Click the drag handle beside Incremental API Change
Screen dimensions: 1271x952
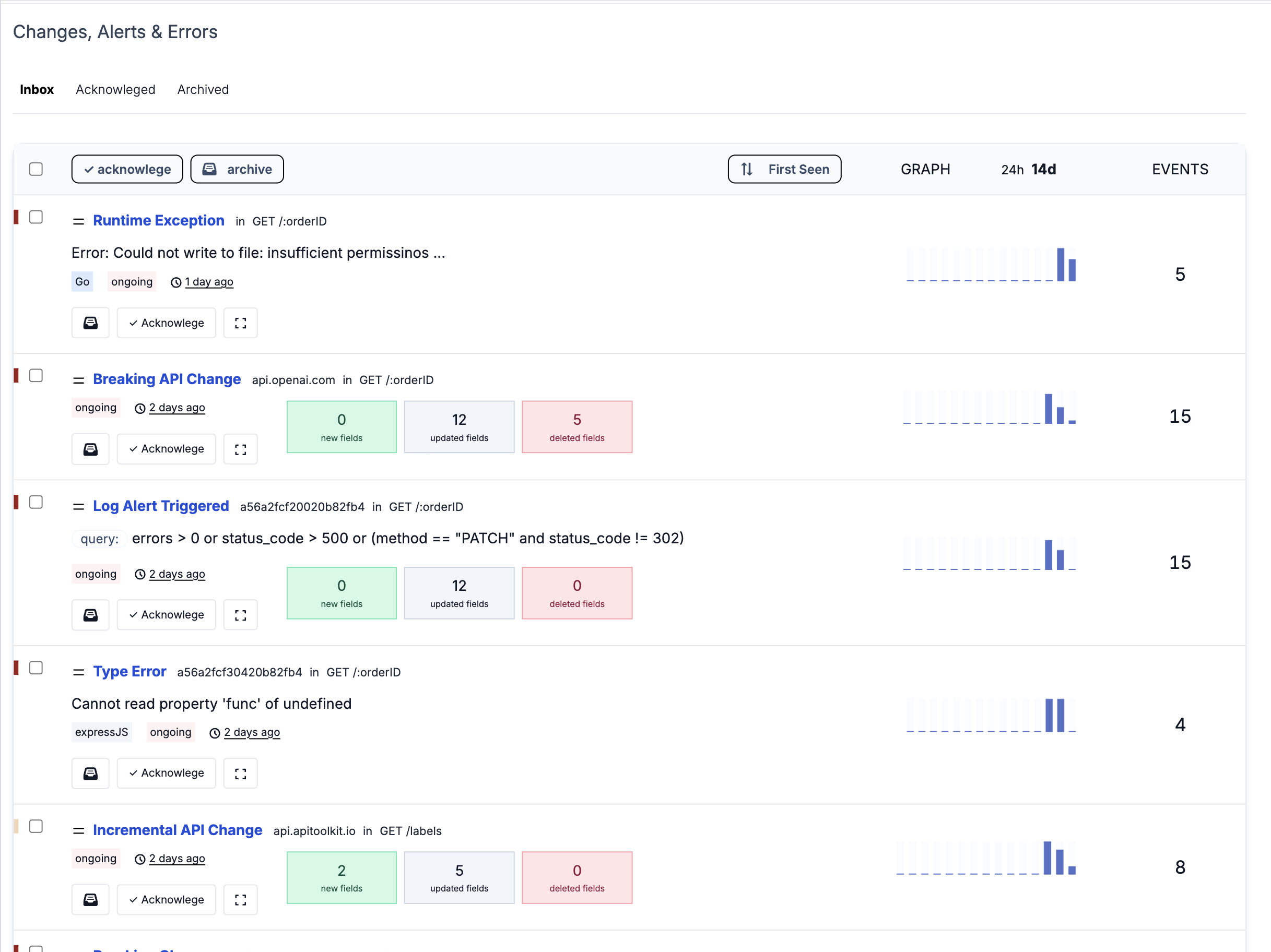click(79, 830)
